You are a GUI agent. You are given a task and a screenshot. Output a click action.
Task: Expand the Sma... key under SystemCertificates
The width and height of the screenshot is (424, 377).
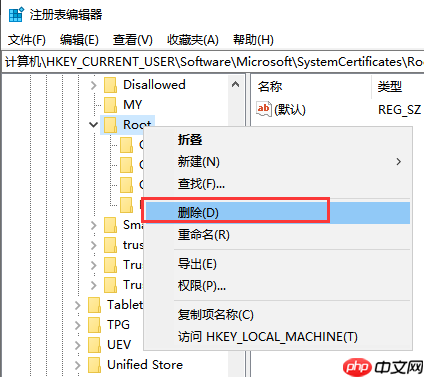pos(94,225)
